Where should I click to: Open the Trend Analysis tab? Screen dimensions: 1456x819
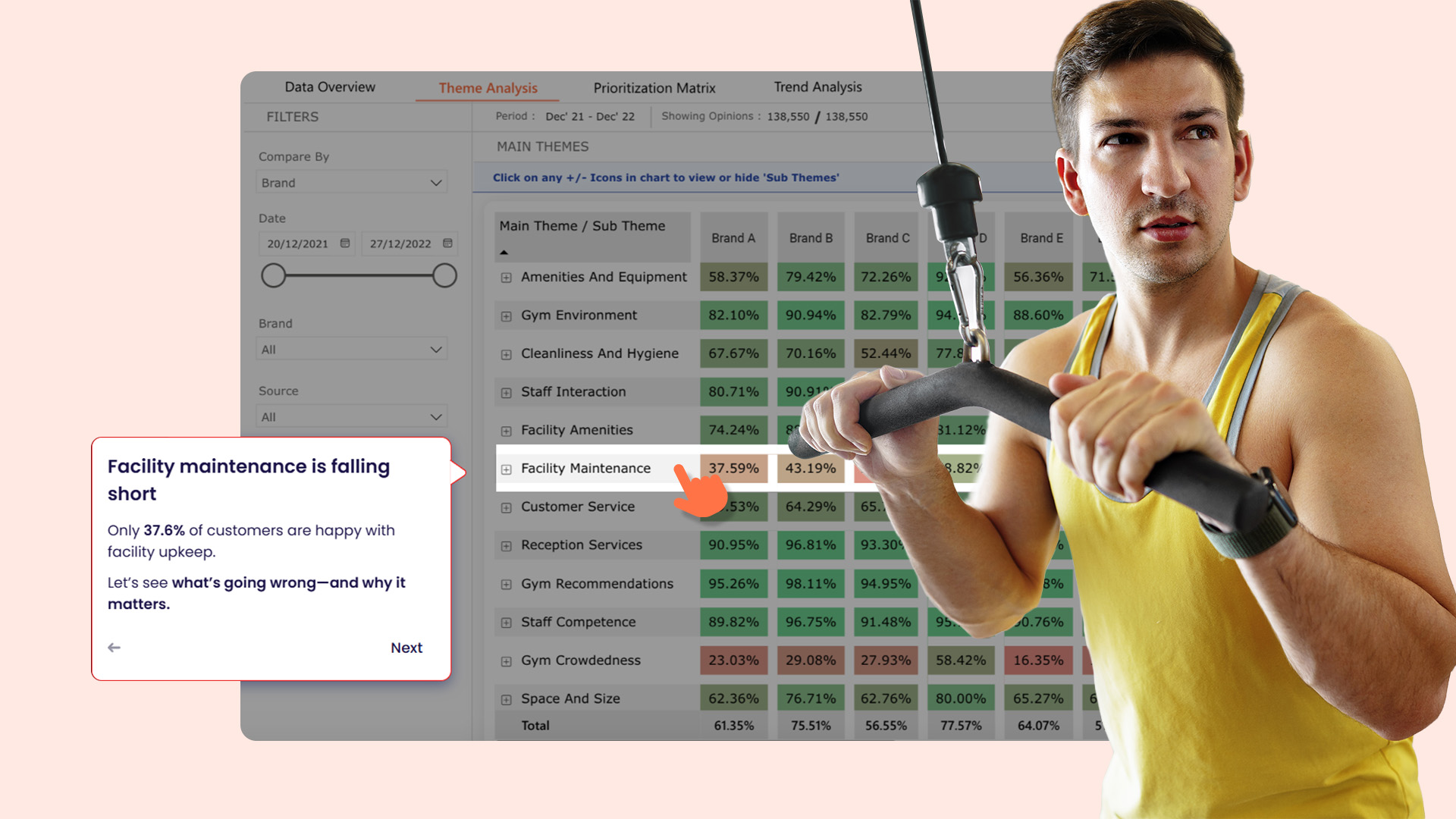point(817,87)
